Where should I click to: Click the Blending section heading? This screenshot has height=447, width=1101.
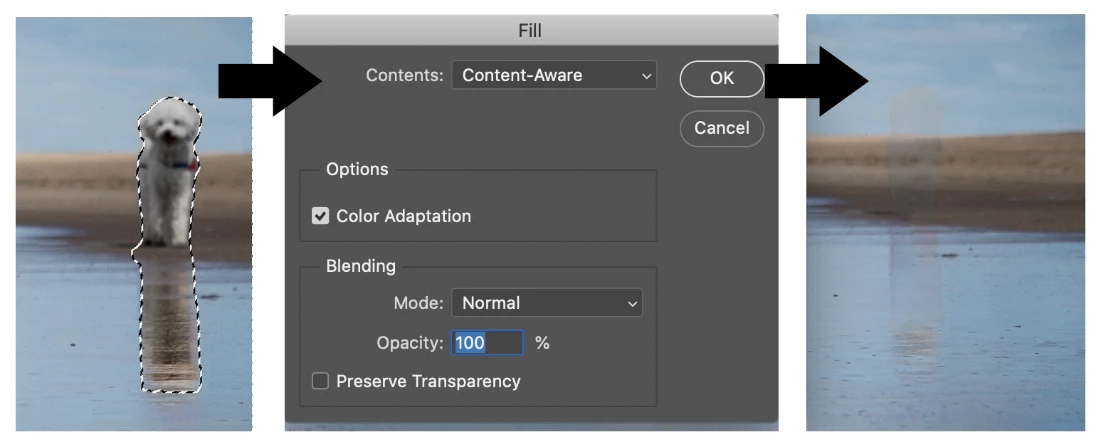pos(360,266)
